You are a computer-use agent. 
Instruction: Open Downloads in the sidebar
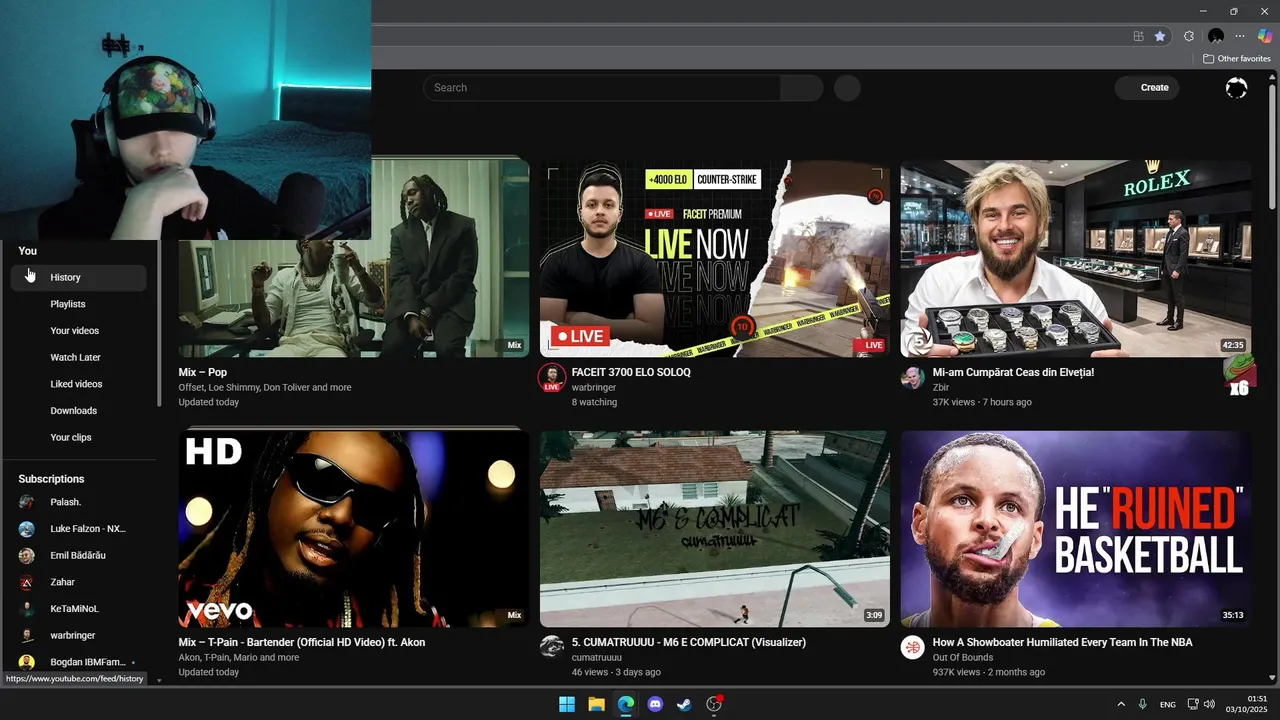pyautogui.click(x=79, y=411)
